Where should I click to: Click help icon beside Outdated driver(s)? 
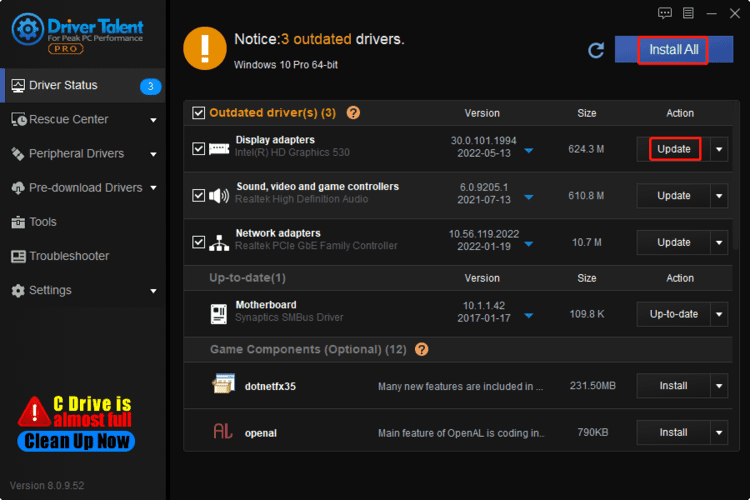click(x=353, y=113)
